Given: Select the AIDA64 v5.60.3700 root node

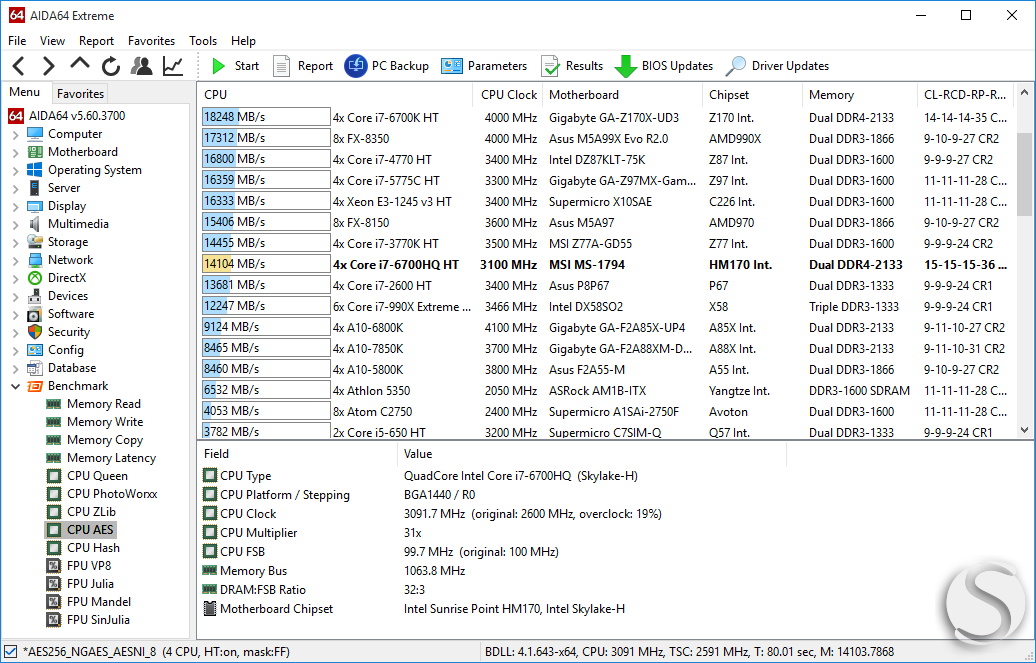Looking at the screenshot, I should coord(67,116).
